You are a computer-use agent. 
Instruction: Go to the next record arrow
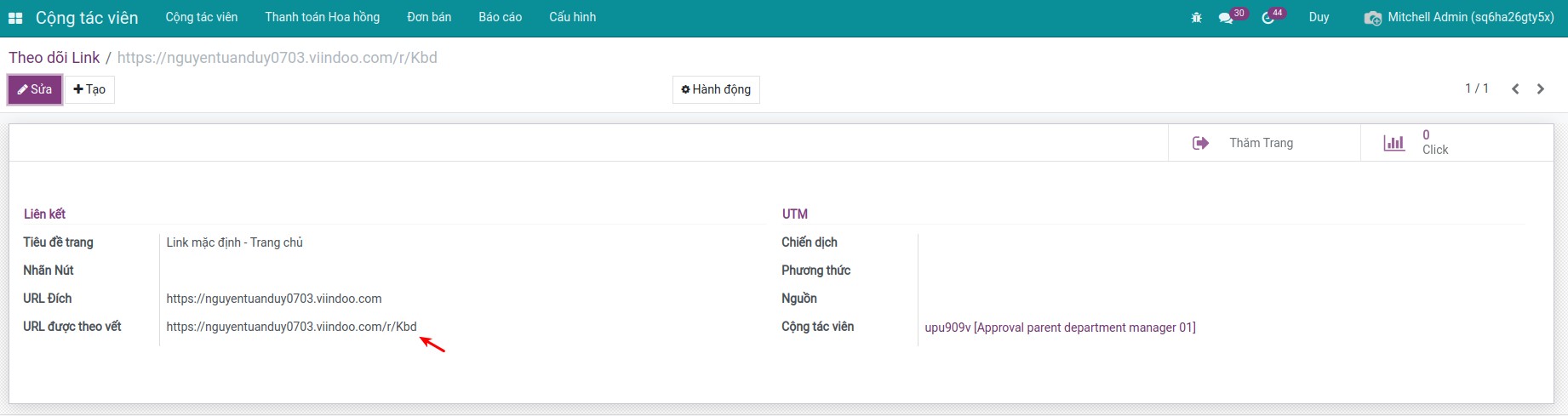pos(1541,89)
